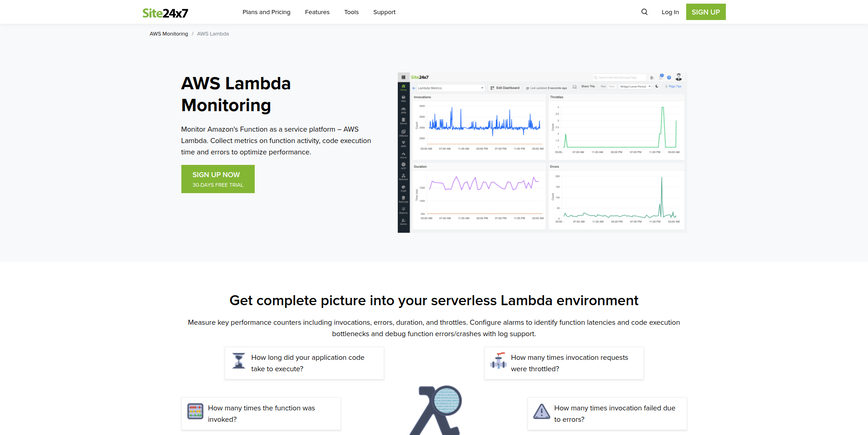Click Edit Dashboard in the dashboard preview

505,88
